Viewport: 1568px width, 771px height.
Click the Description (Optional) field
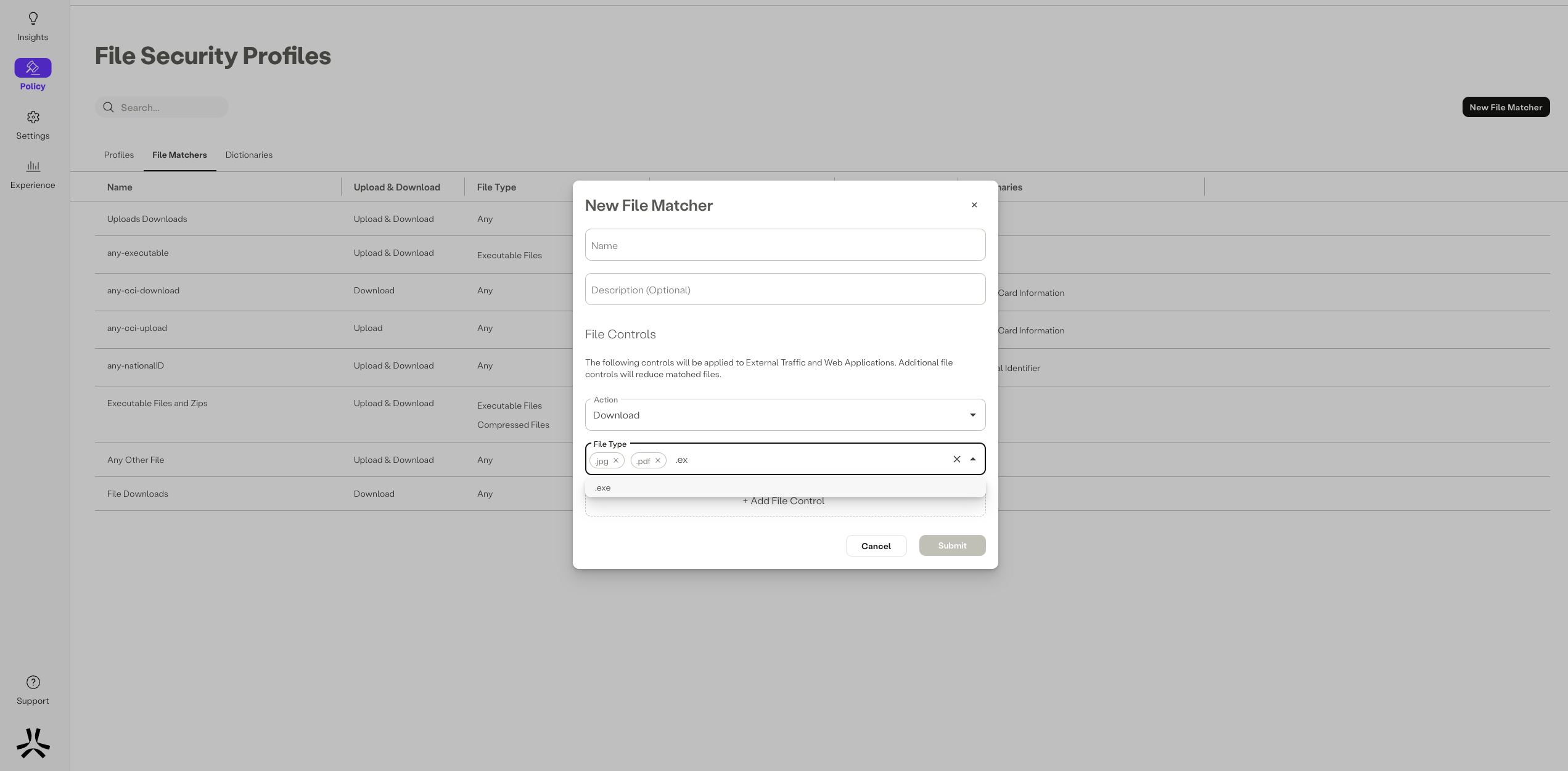(x=784, y=290)
